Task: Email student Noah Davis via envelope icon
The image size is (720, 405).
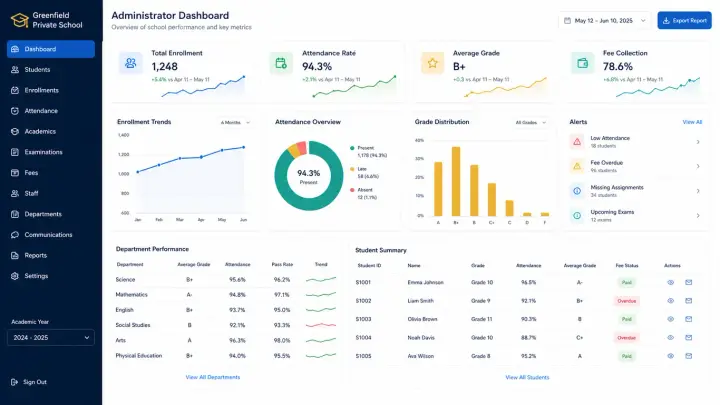Action: pos(688,338)
